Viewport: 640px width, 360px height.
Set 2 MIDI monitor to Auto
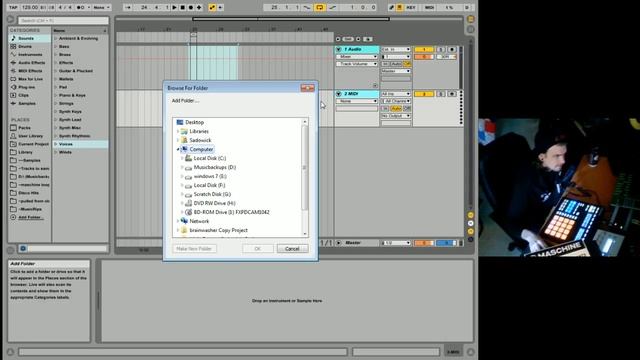tap(396, 109)
